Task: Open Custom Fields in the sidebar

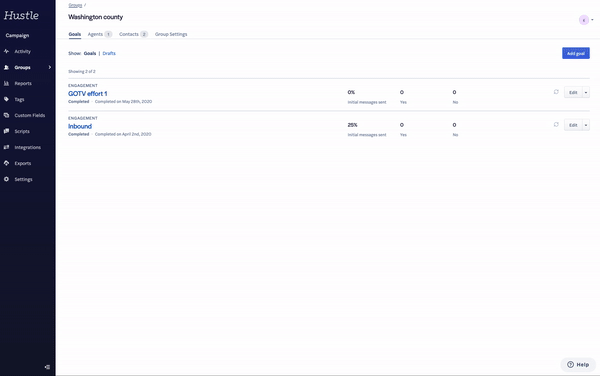Action: [30, 115]
